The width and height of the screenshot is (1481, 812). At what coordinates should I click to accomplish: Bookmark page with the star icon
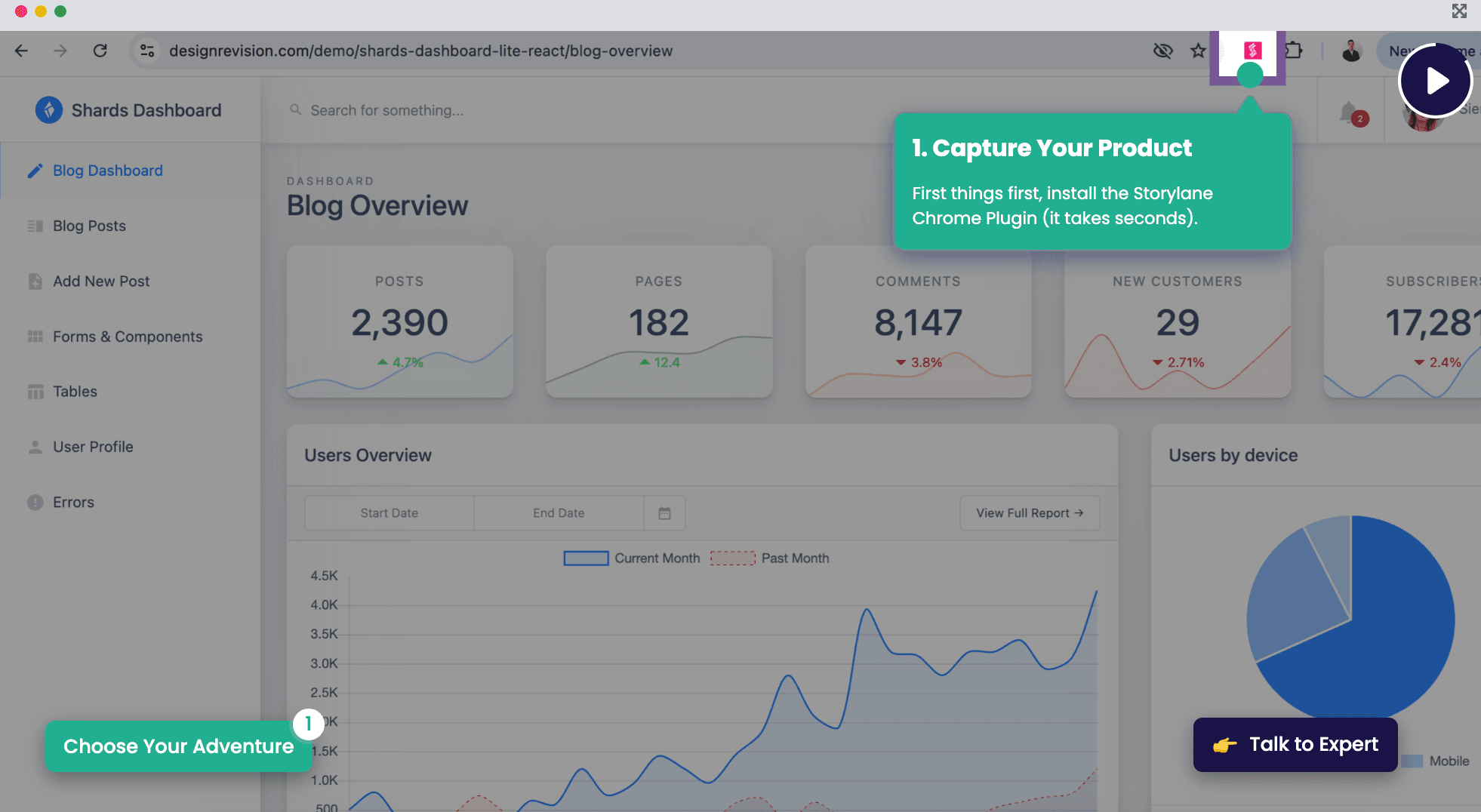(x=1198, y=51)
